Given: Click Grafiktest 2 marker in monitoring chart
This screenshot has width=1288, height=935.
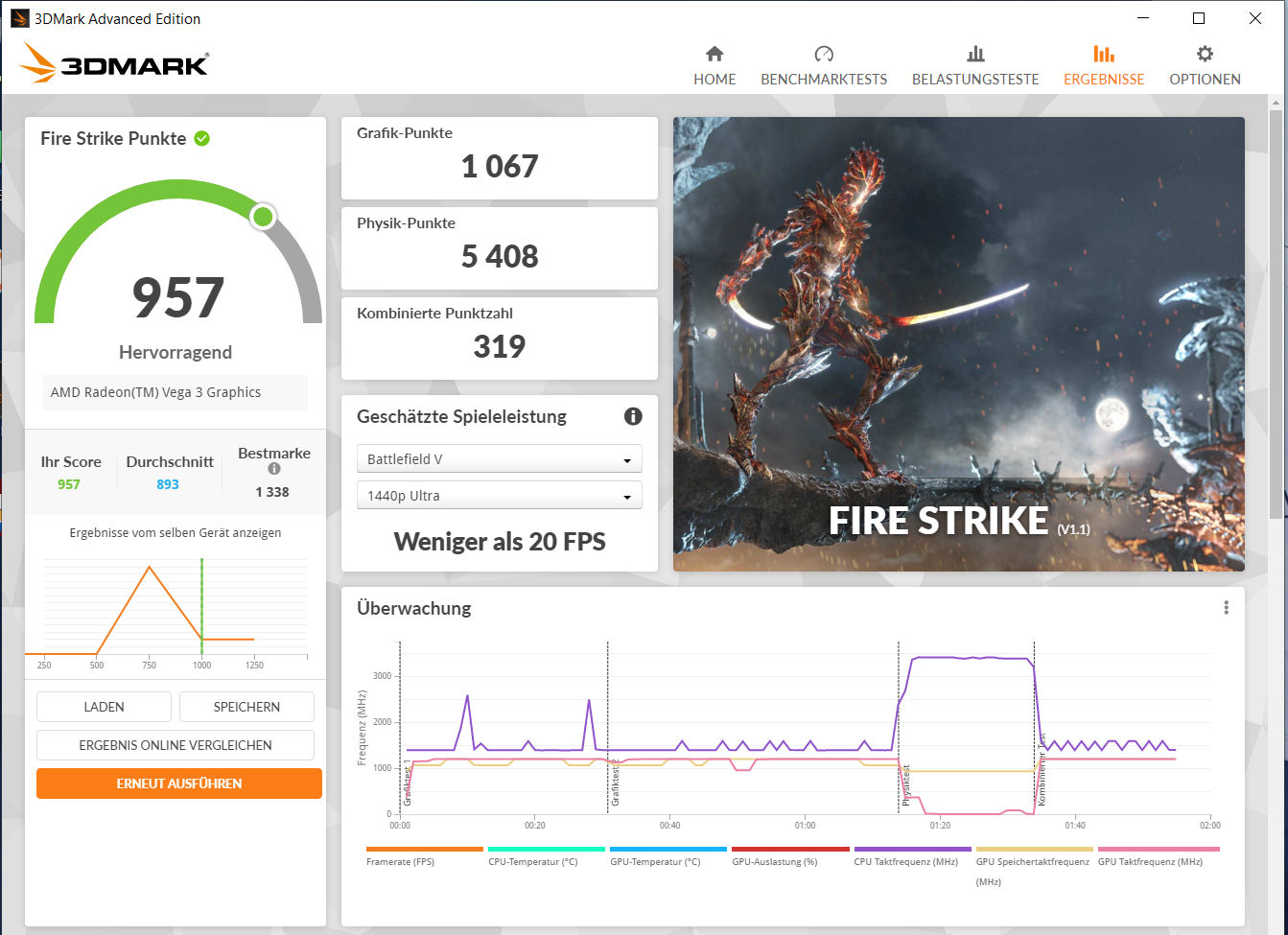Looking at the screenshot, I should tap(615, 783).
